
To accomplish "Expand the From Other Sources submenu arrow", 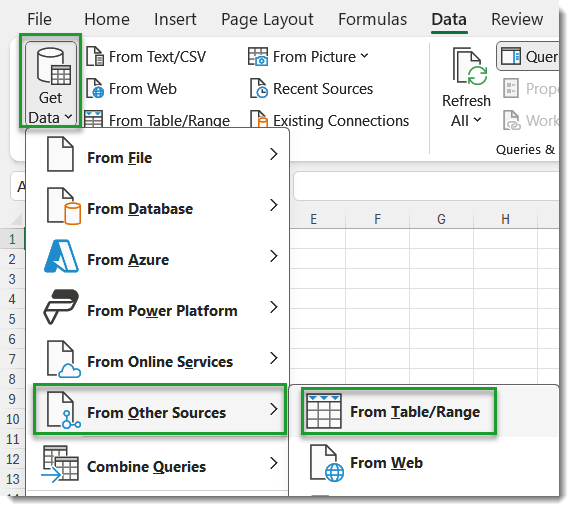I will 273,409.
